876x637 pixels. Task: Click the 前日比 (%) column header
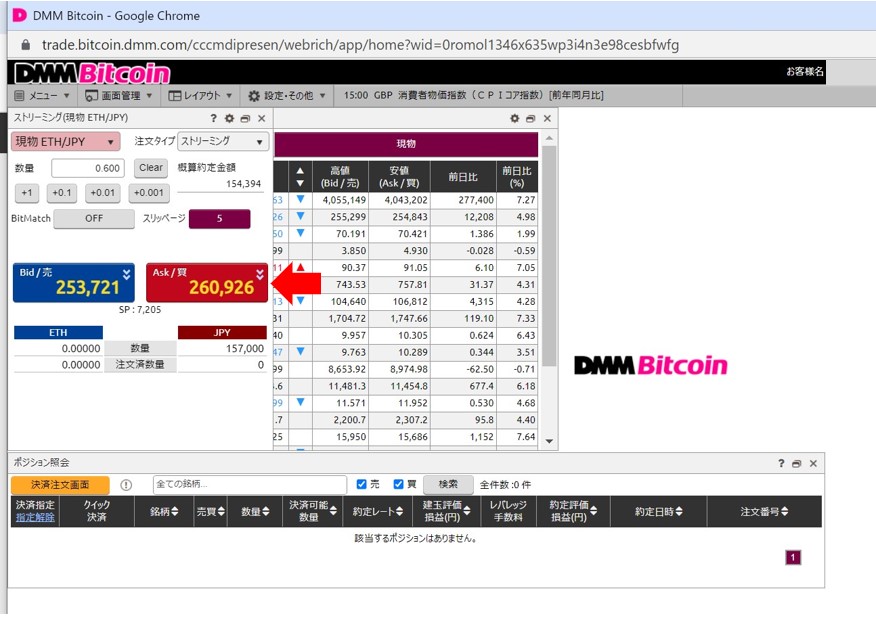[x=517, y=177]
